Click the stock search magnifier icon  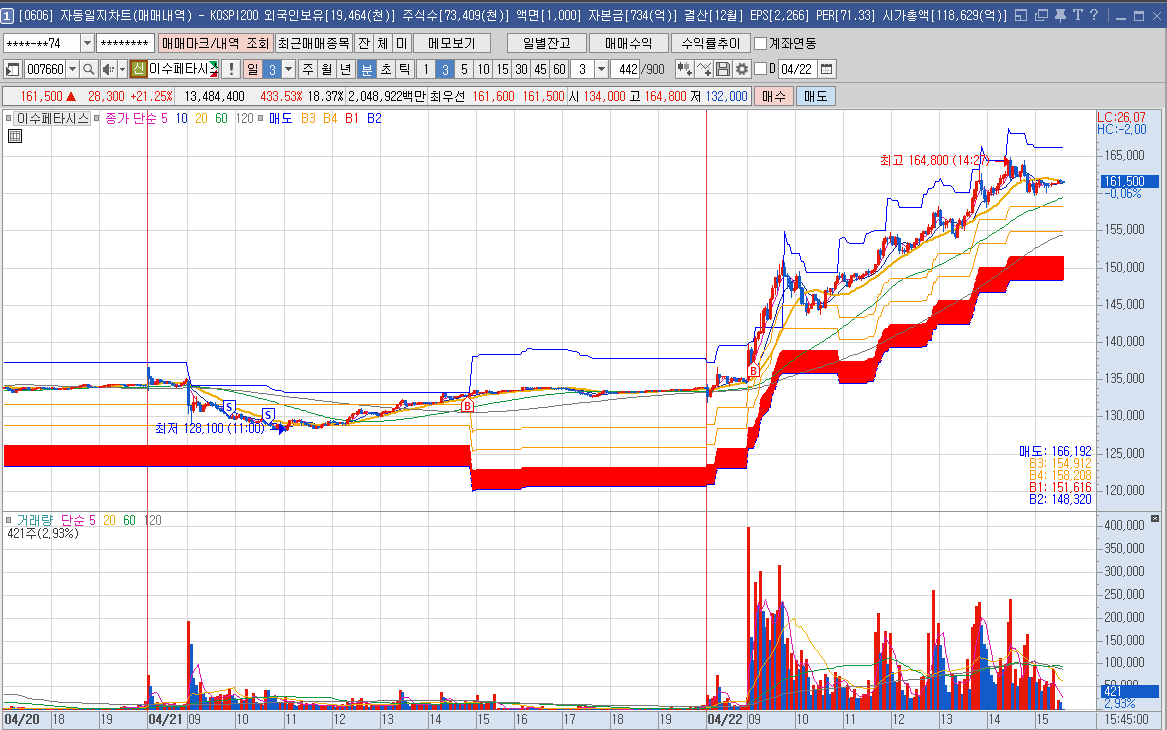tap(88, 69)
